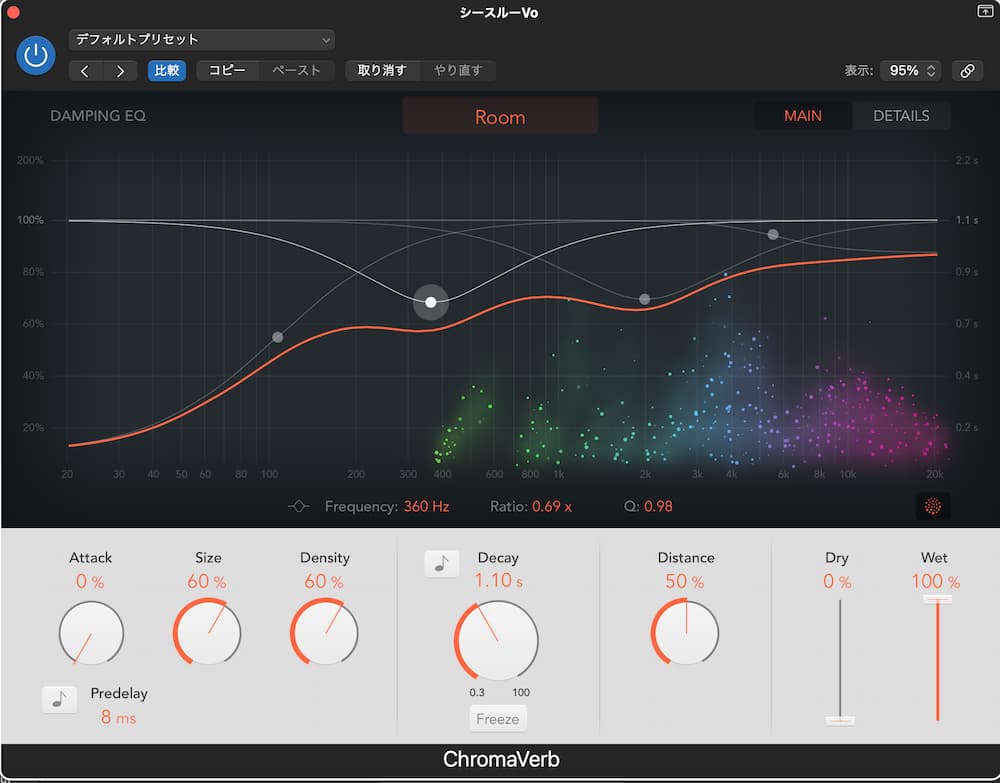The height and width of the screenshot is (783, 1000).
Task: Click the やり直す redo button
Action: coord(458,71)
